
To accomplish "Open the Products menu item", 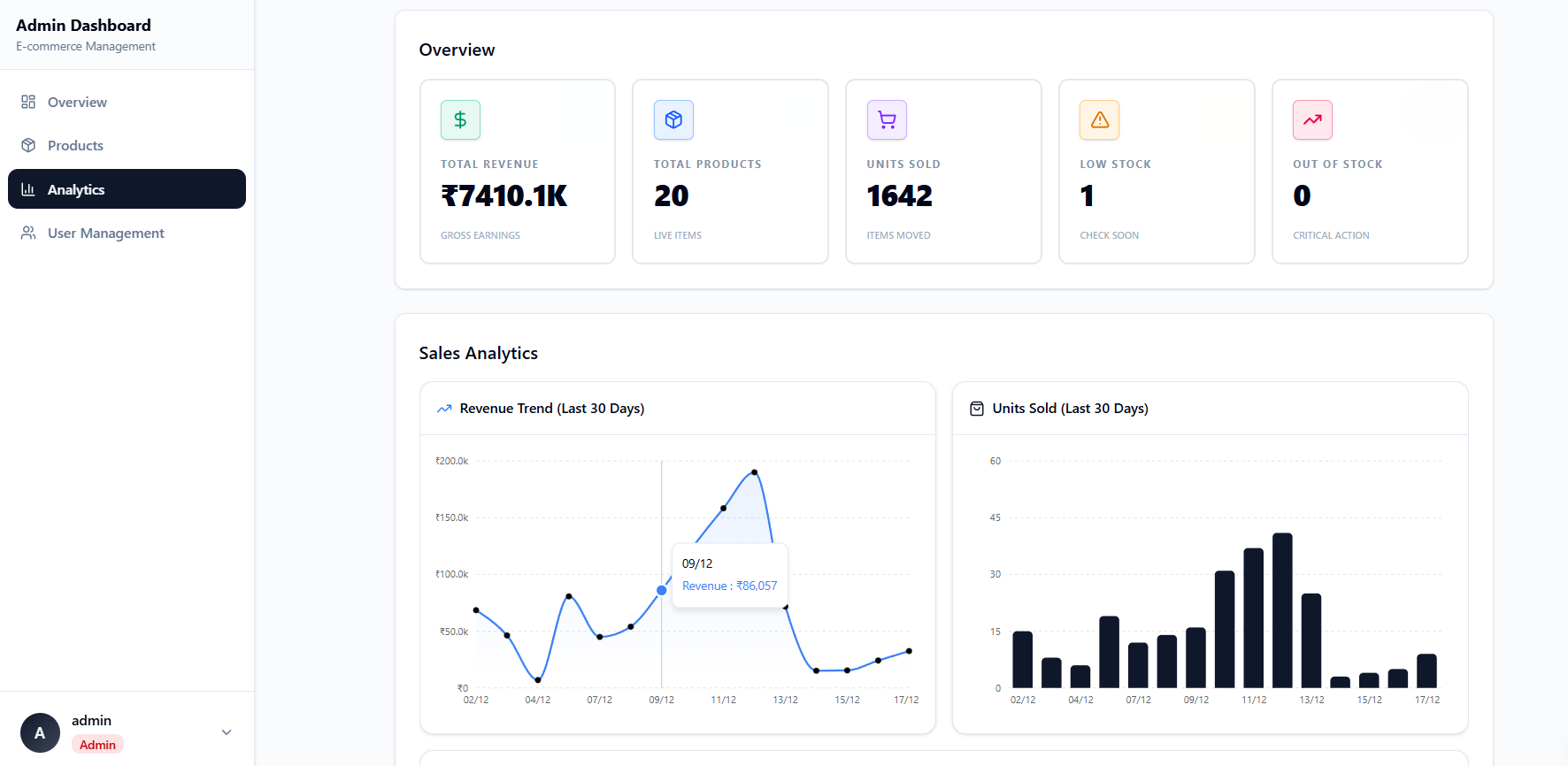I will (x=127, y=145).
